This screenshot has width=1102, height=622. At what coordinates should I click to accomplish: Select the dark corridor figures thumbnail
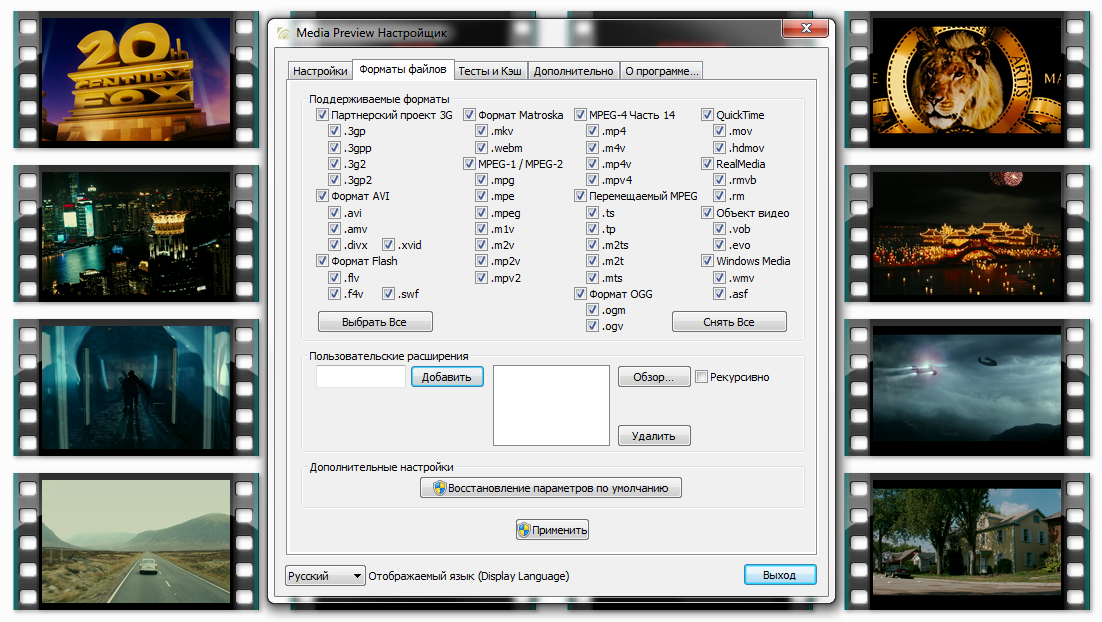coord(136,387)
